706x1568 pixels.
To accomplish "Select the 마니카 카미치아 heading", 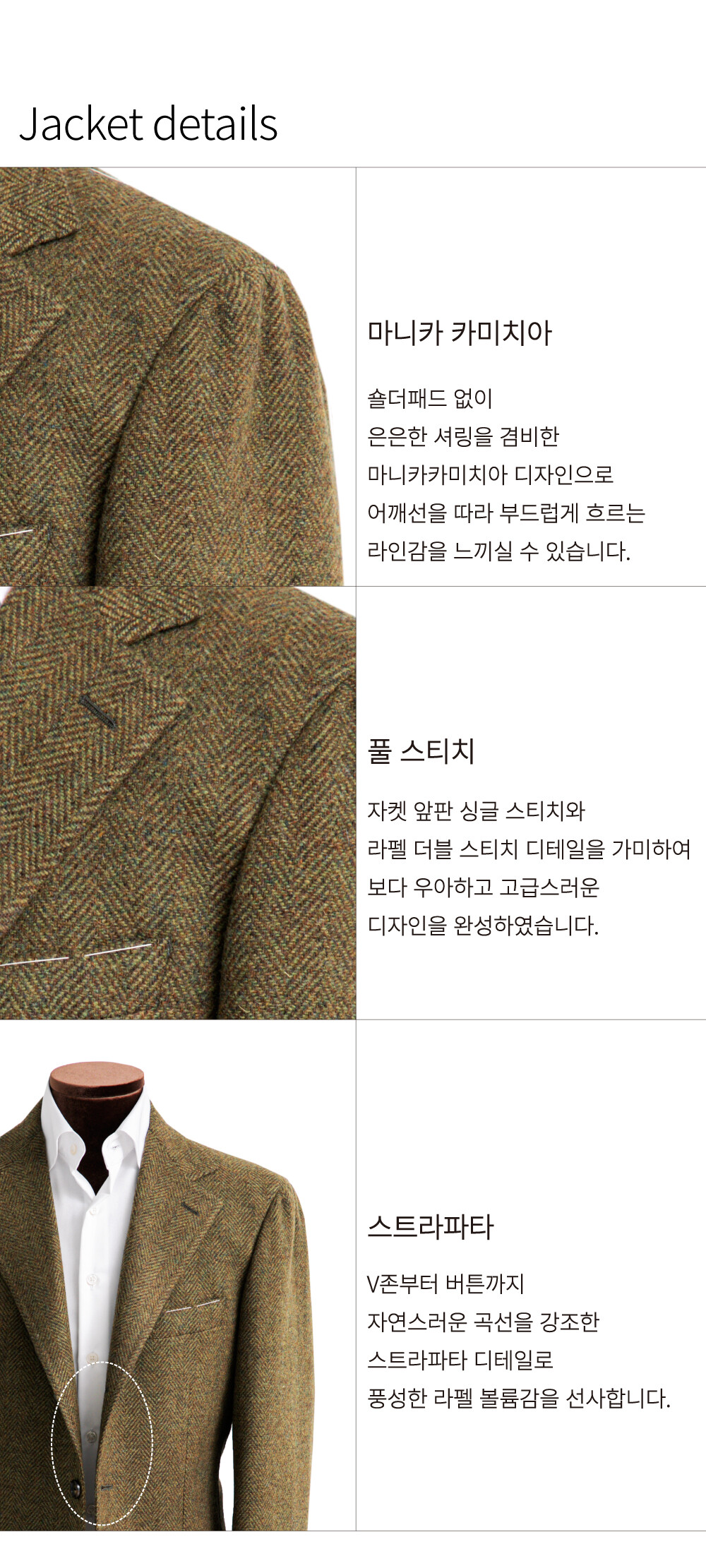I will [459, 333].
